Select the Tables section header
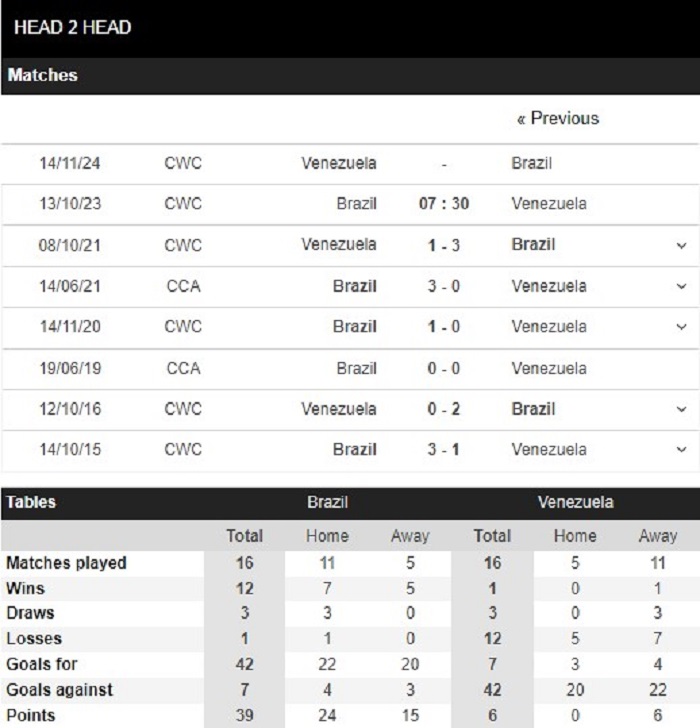This screenshot has width=700, height=728. (31, 502)
